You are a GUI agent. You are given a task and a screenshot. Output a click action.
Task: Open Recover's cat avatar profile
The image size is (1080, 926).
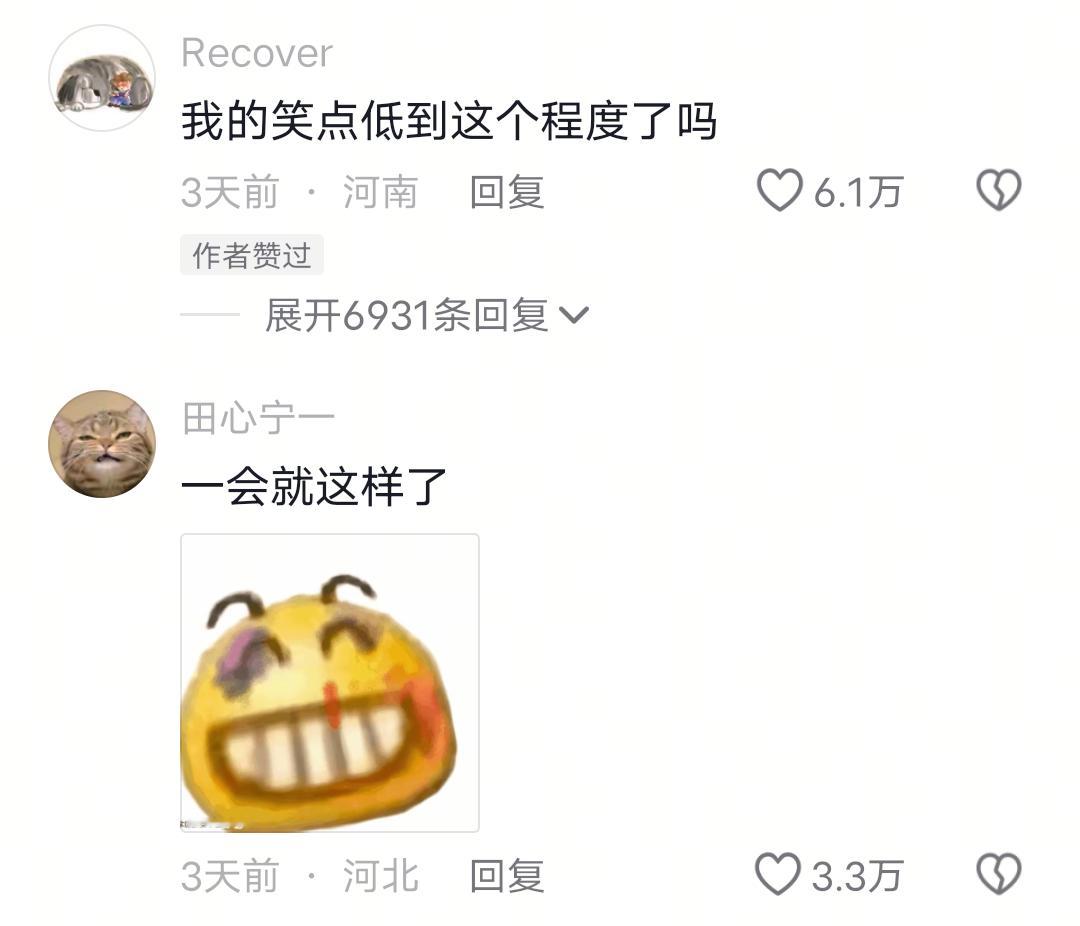[102, 78]
